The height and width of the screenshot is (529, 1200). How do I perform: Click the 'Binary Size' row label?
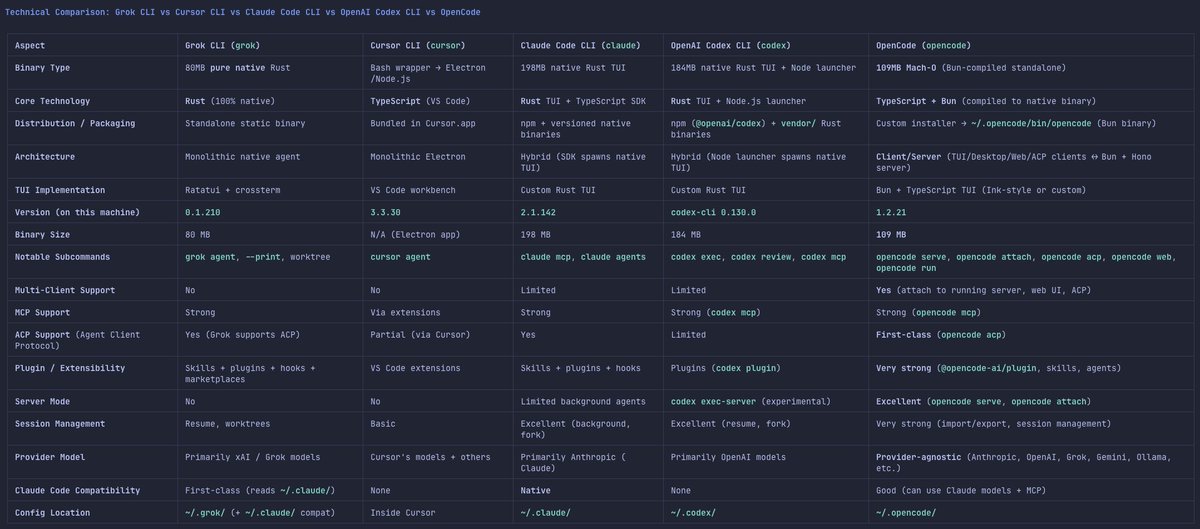(x=43, y=234)
